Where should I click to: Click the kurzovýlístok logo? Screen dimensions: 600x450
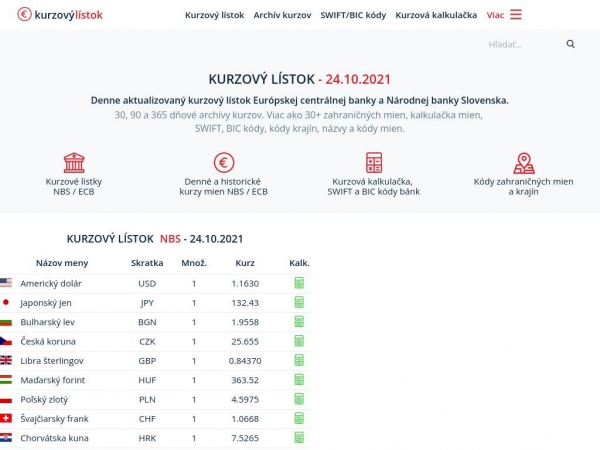(60, 15)
